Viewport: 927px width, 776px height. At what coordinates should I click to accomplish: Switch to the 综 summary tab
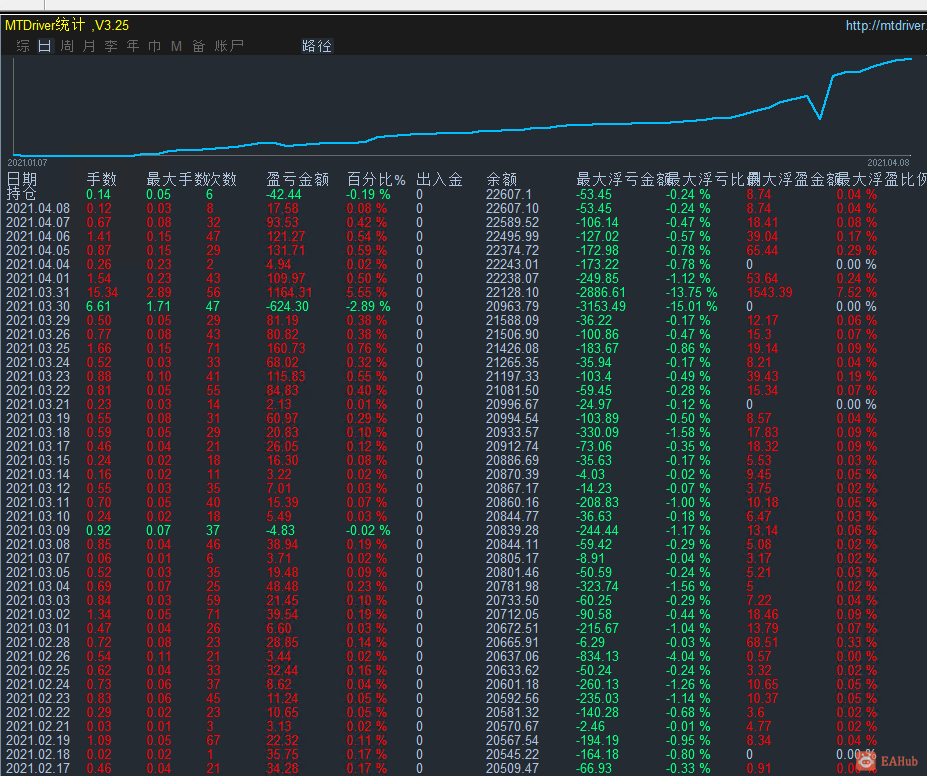(23, 46)
